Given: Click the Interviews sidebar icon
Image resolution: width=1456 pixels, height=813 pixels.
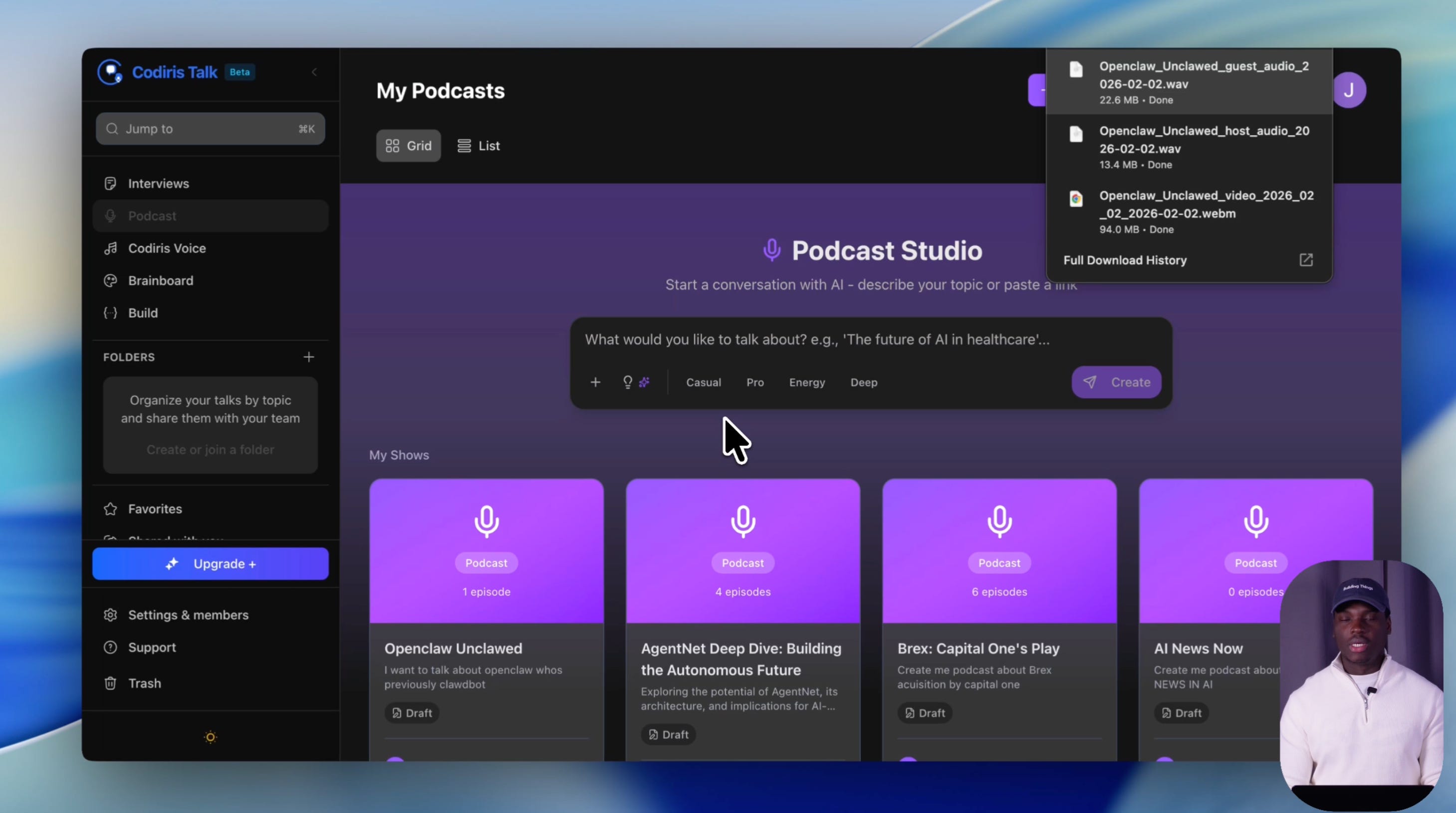Looking at the screenshot, I should 110,184.
